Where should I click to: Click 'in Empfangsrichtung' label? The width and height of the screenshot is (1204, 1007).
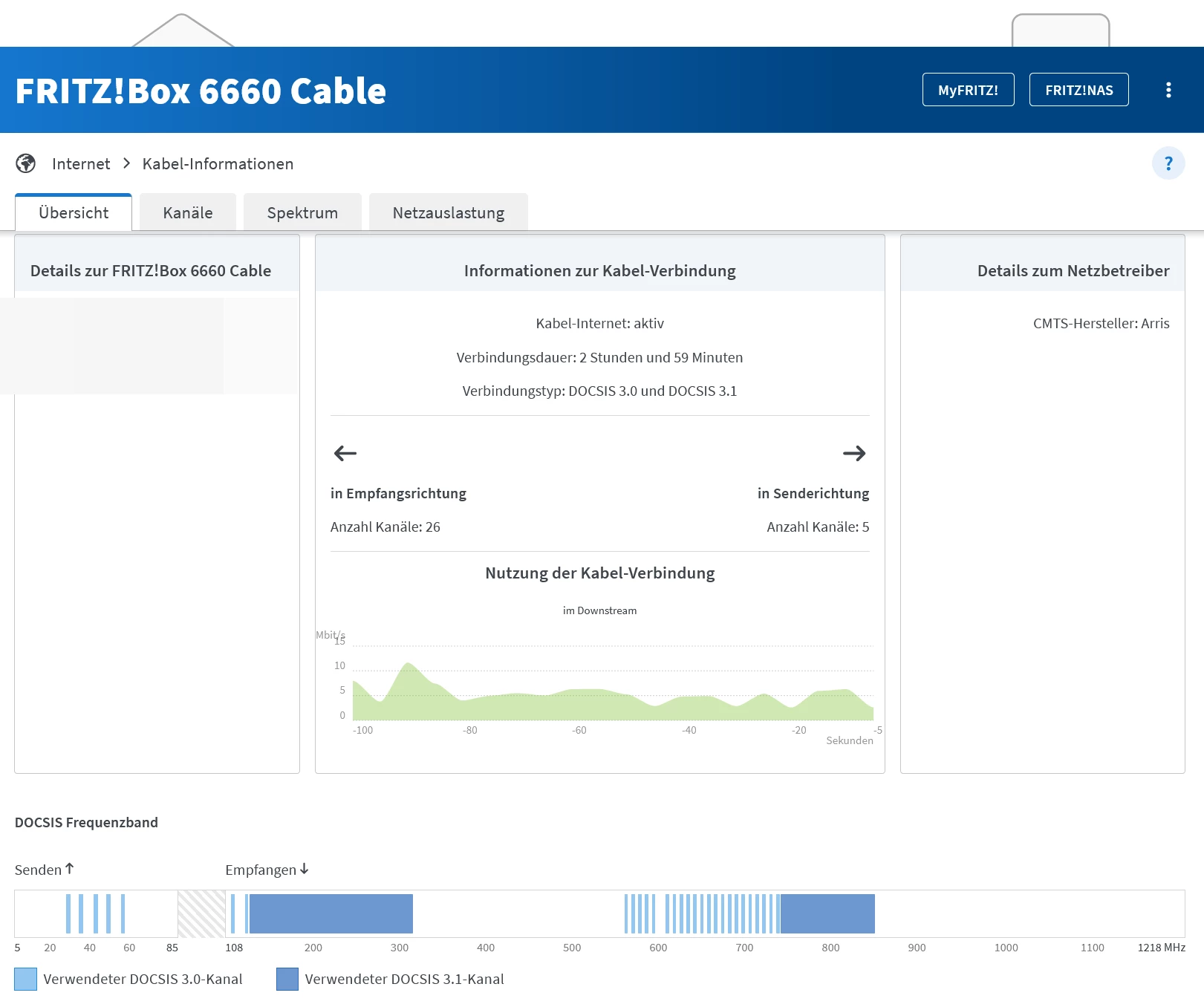point(399,493)
